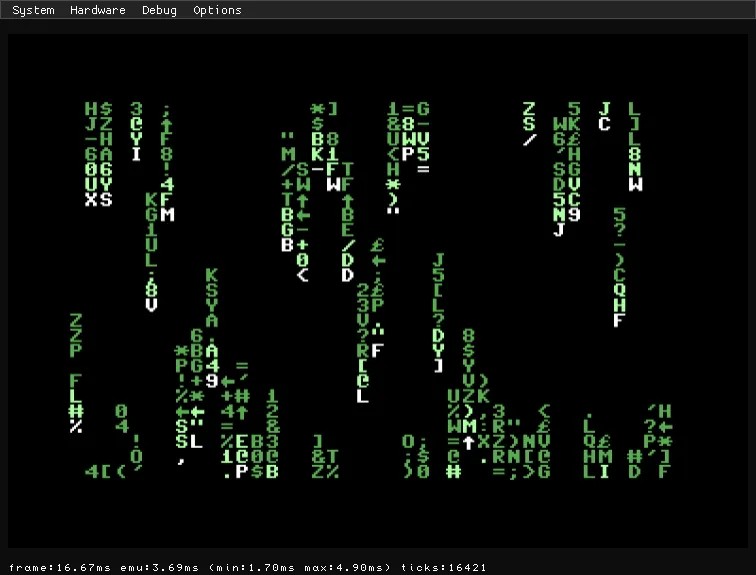Image resolution: width=756 pixels, height=575 pixels.
Task: Open the Options menu
Action: pyautogui.click(x=217, y=10)
